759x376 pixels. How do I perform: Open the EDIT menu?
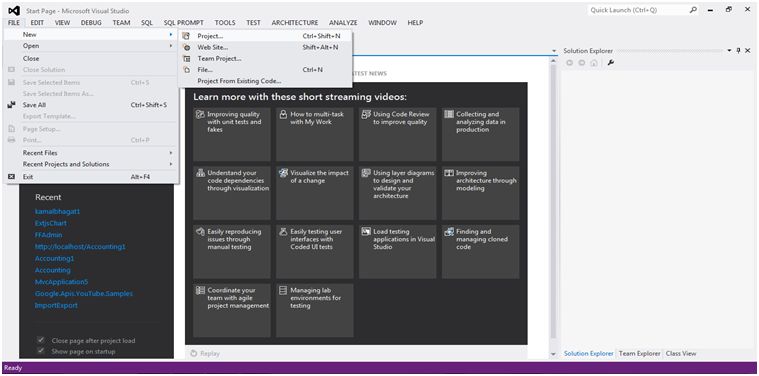point(37,23)
